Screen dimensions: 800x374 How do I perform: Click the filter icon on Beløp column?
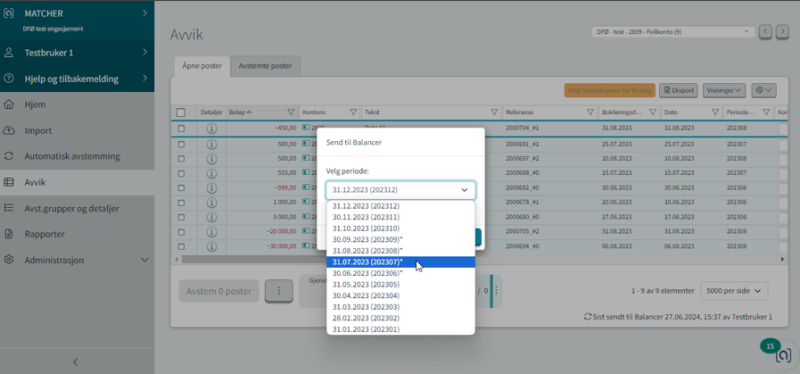pyautogui.click(x=291, y=112)
